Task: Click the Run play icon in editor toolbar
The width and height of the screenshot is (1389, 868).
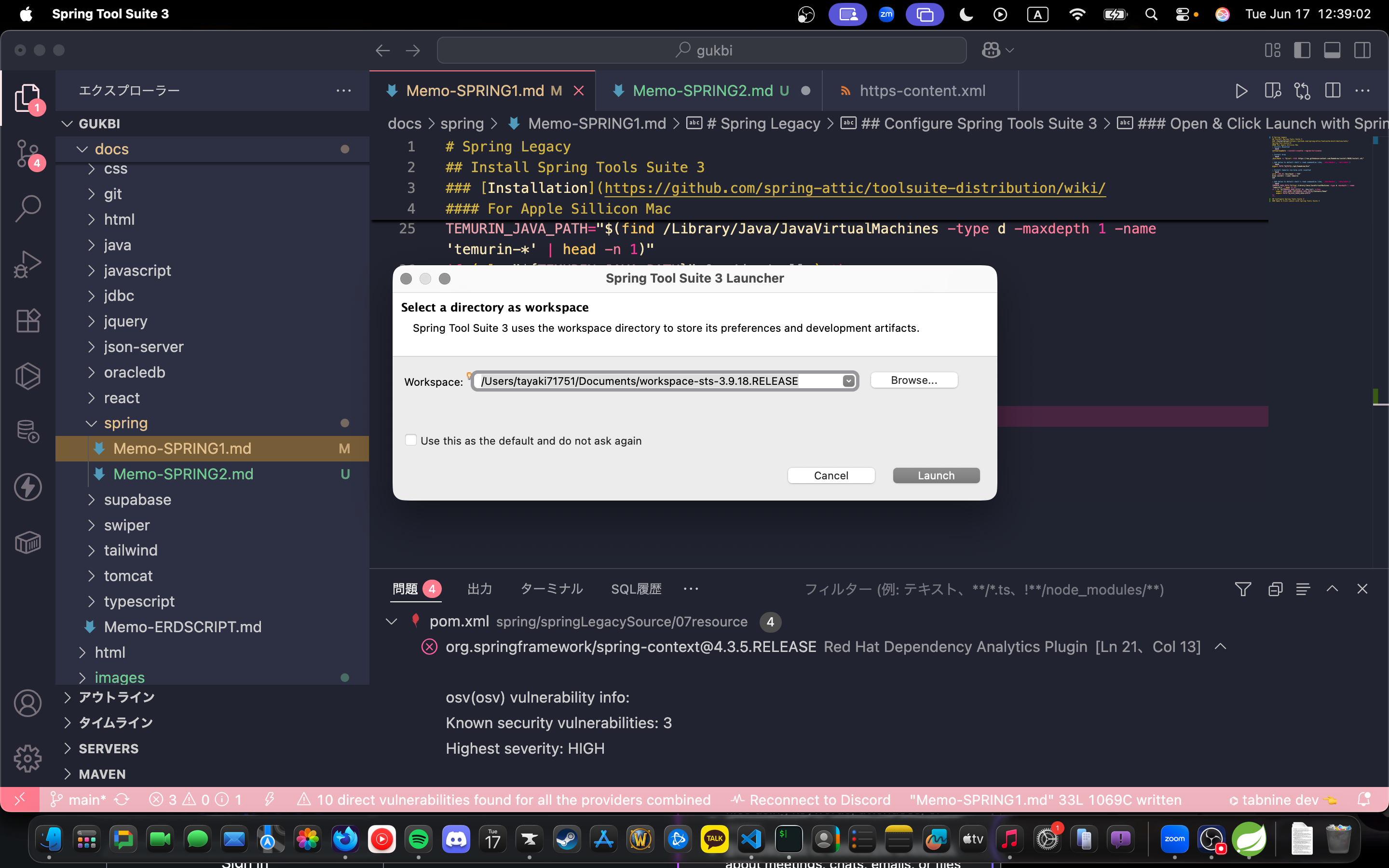Action: [1241, 91]
